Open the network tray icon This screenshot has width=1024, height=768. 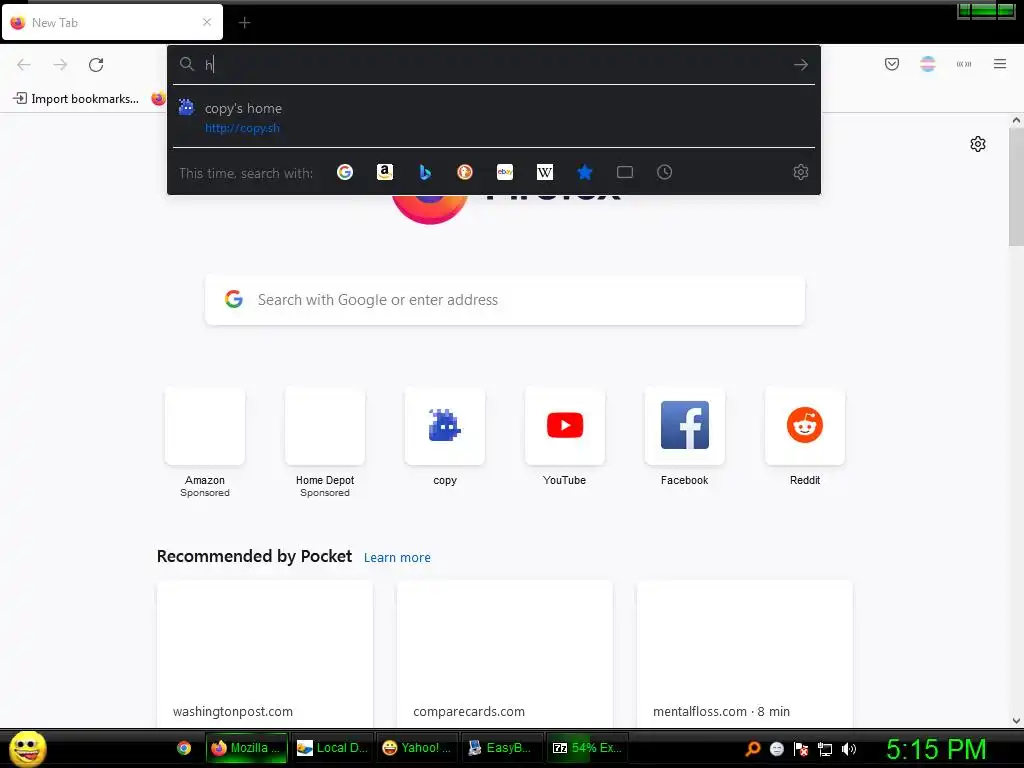(825, 749)
